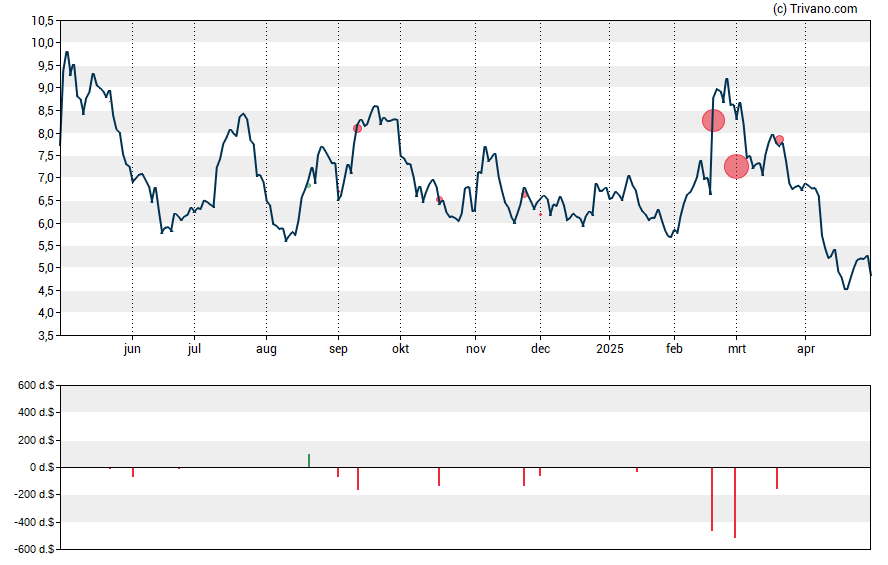The width and height of the screenshot is (888, 565).
Task: Click the tiny red dot at dec
Action: coord(540,215)
